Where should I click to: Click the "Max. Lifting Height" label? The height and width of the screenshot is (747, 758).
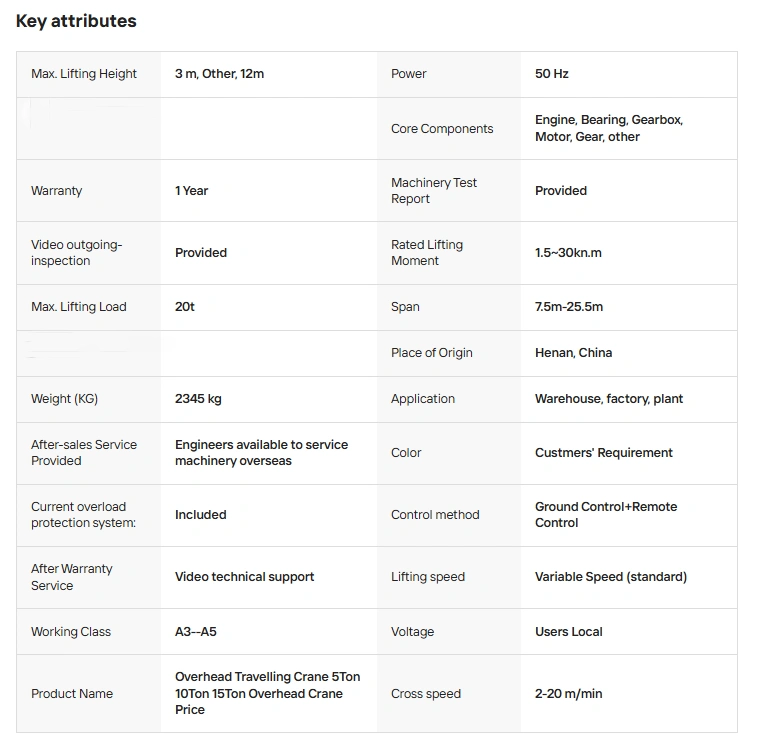pyautogui.click(x=84, y=74)
